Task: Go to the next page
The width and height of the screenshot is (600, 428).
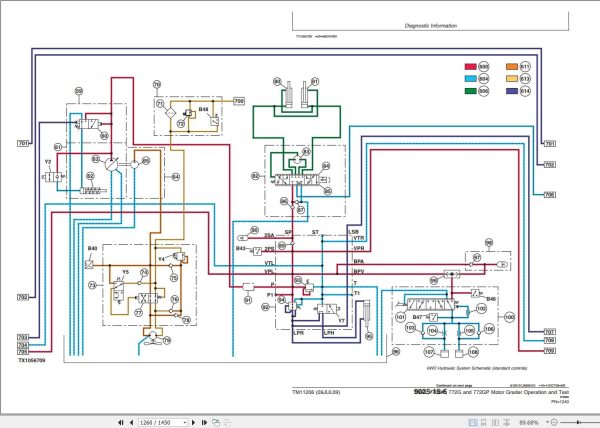Action: click(x=193, y=422)
